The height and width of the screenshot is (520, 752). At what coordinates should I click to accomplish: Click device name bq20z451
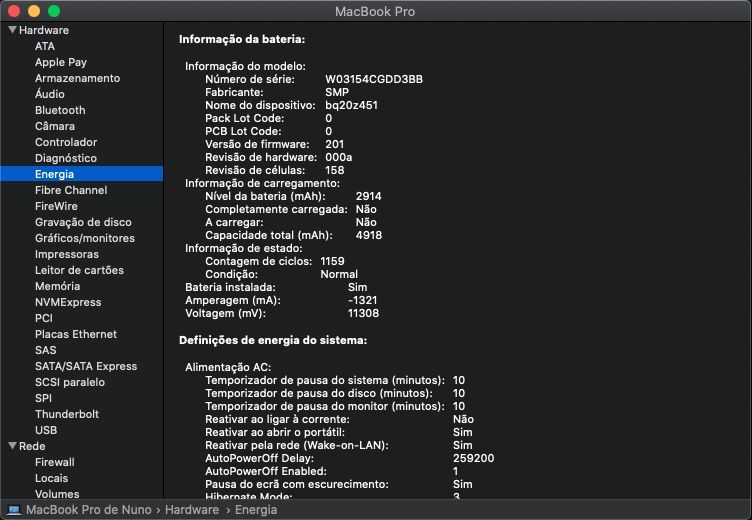pyautogui.click(x=352, y=105)
